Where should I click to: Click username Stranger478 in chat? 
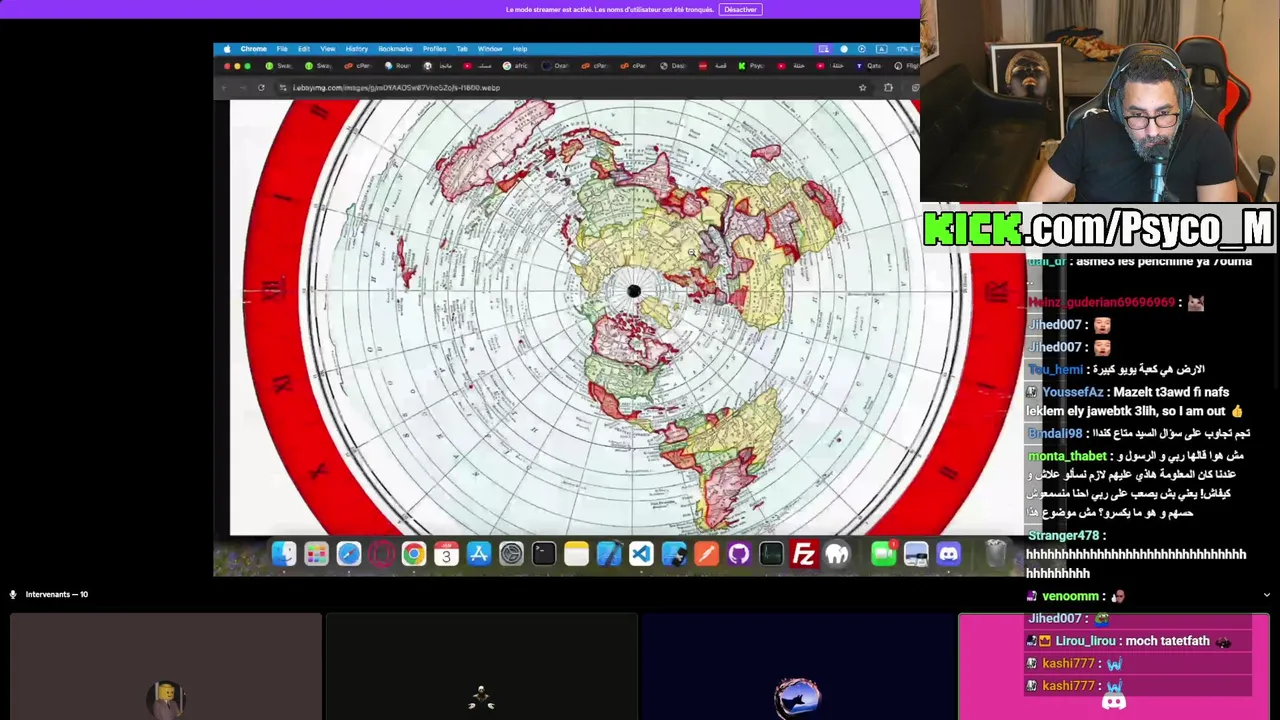tap(1063, 536)
